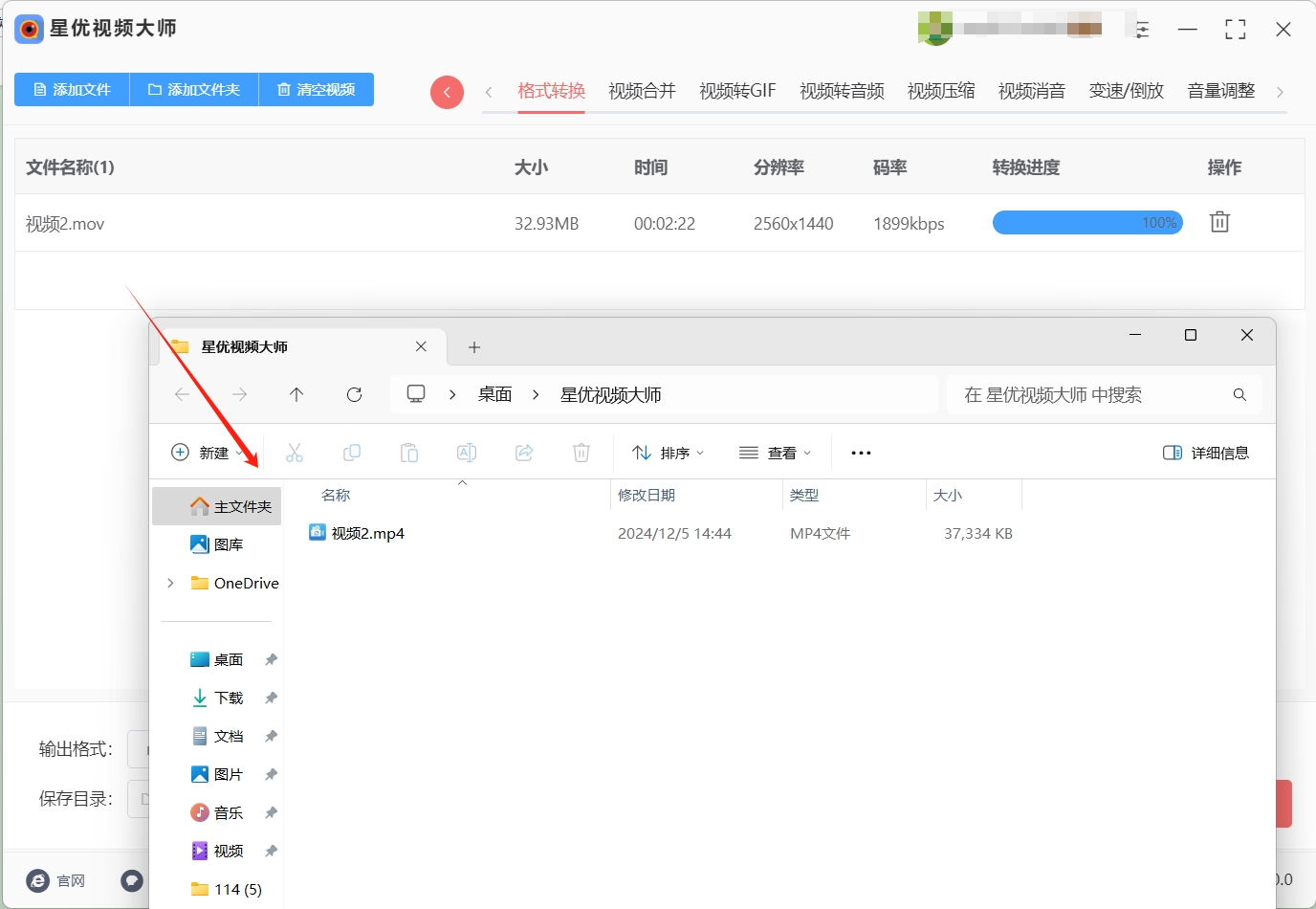Go back in File Explorer
The width and height of the screenshot is (1316, 909).
point(182,394)
